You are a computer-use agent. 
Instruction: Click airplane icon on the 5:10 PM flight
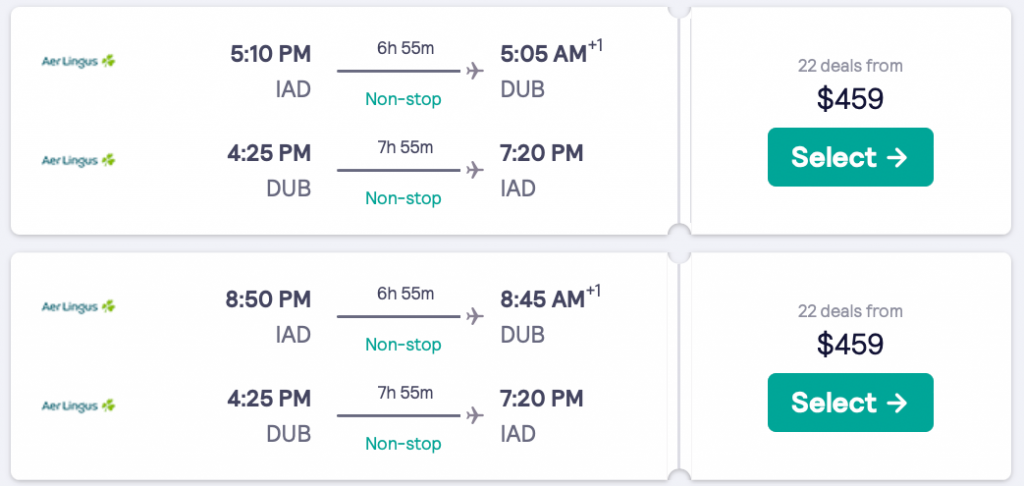475,71
